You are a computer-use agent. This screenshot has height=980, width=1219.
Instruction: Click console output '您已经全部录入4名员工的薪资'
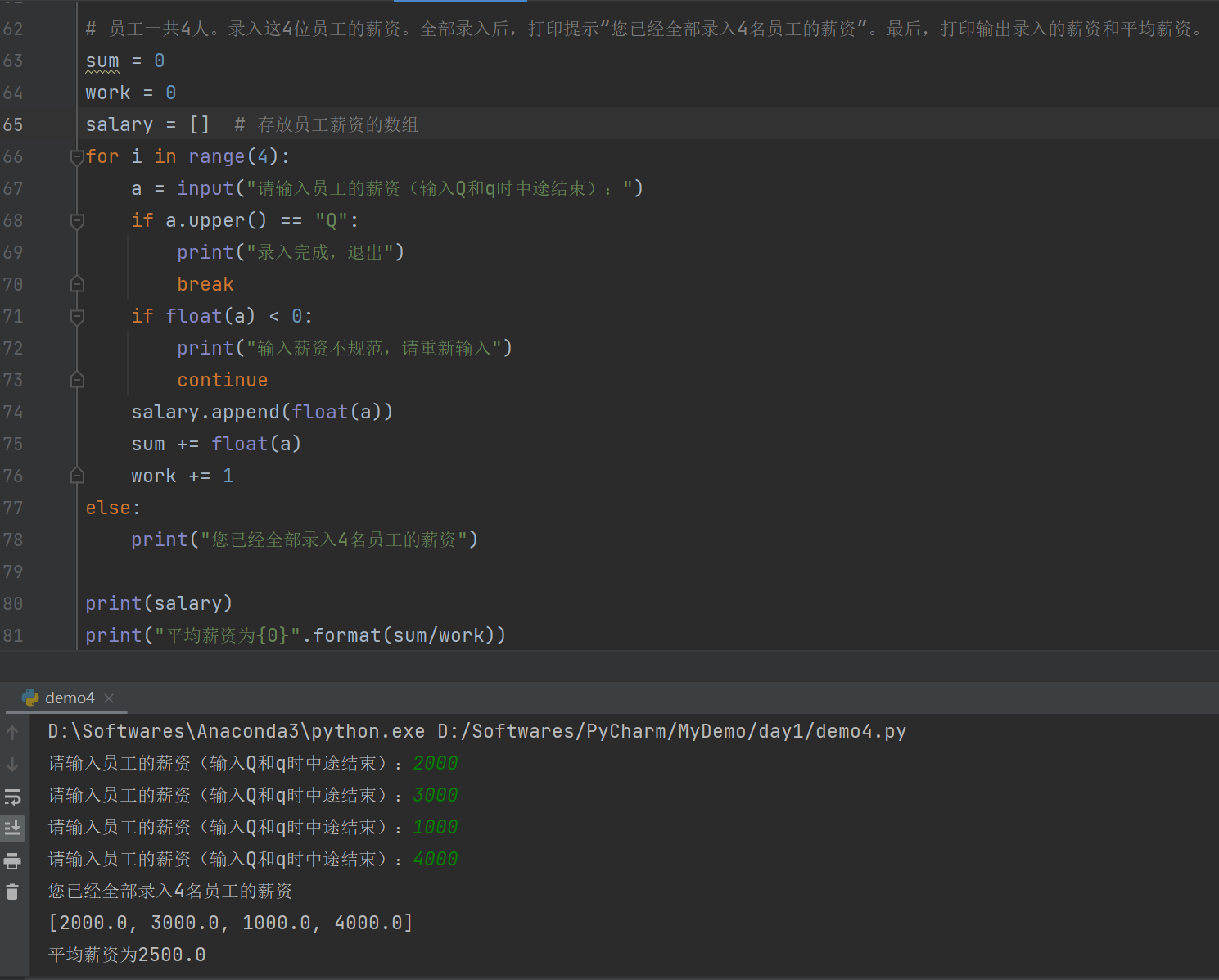170,891
